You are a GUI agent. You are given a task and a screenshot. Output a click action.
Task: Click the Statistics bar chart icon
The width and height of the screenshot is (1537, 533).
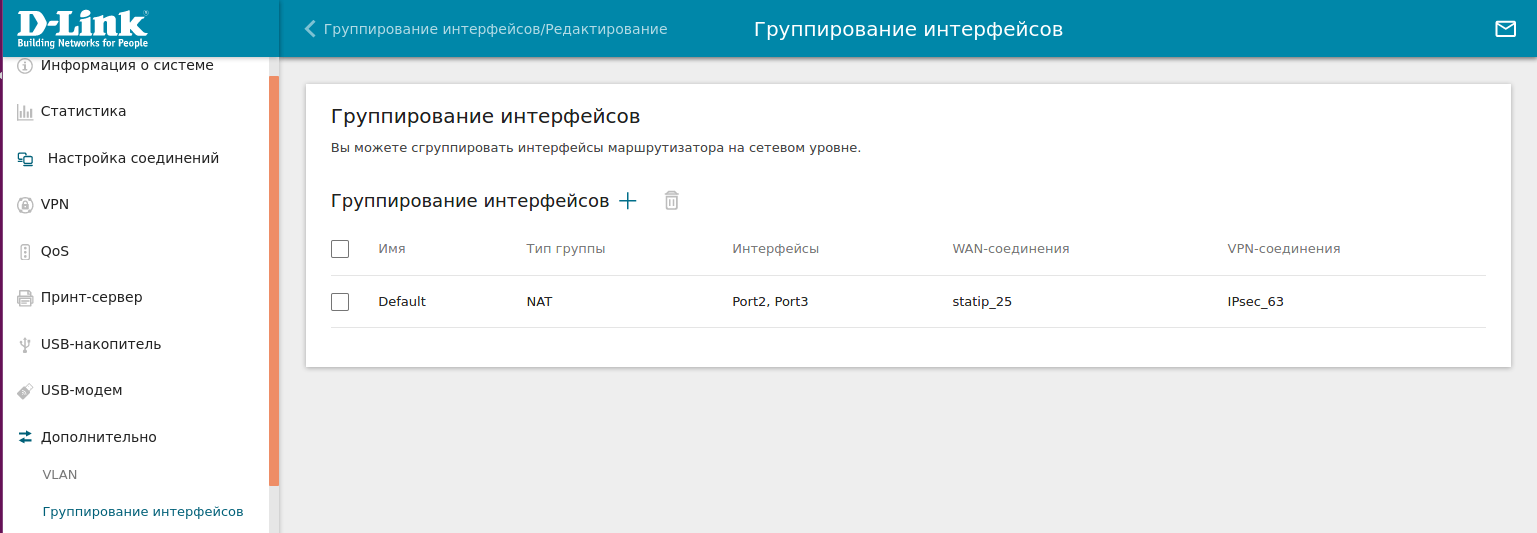coord(25,112)
